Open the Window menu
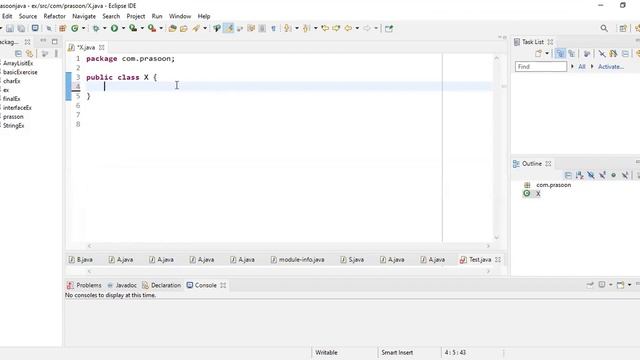 point(180,16)
